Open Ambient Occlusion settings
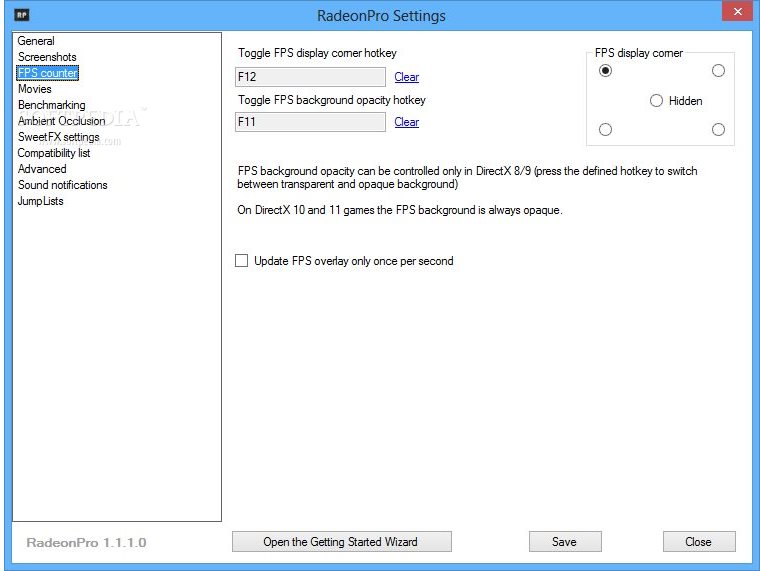This screenshot has width=760, height=571. tap(62, 121)
